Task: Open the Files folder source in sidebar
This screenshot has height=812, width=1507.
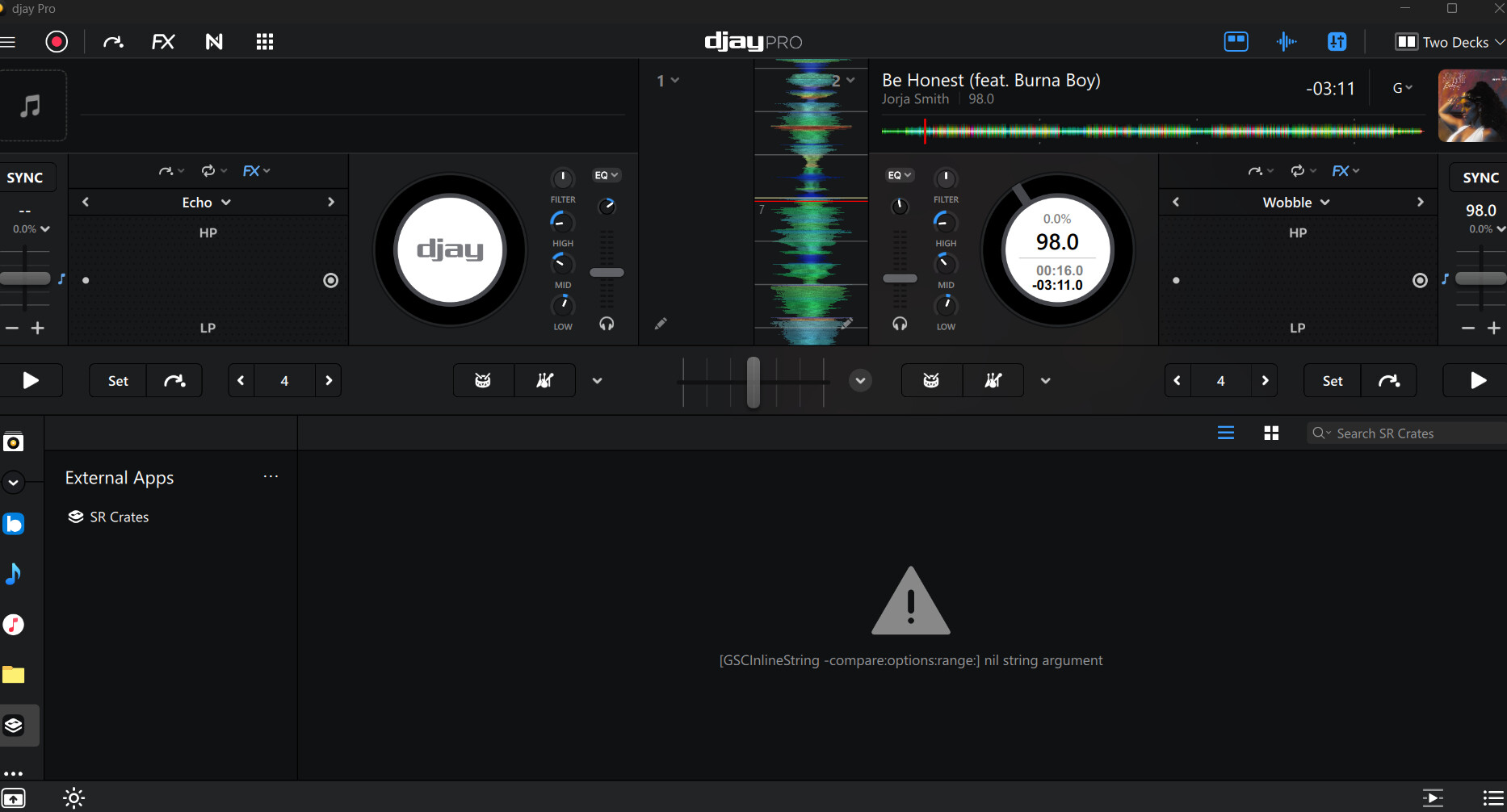Action: click(14, 675)
